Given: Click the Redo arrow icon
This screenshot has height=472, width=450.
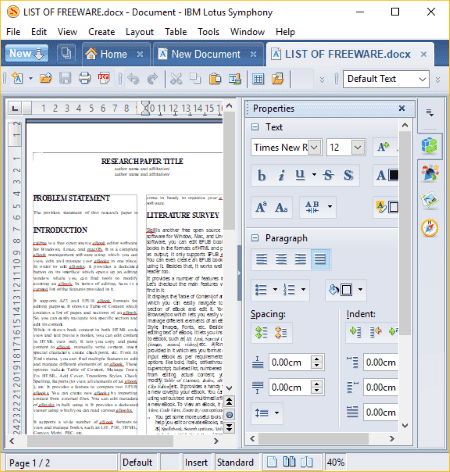Looking at the screenshot, I should click(152, 79).
